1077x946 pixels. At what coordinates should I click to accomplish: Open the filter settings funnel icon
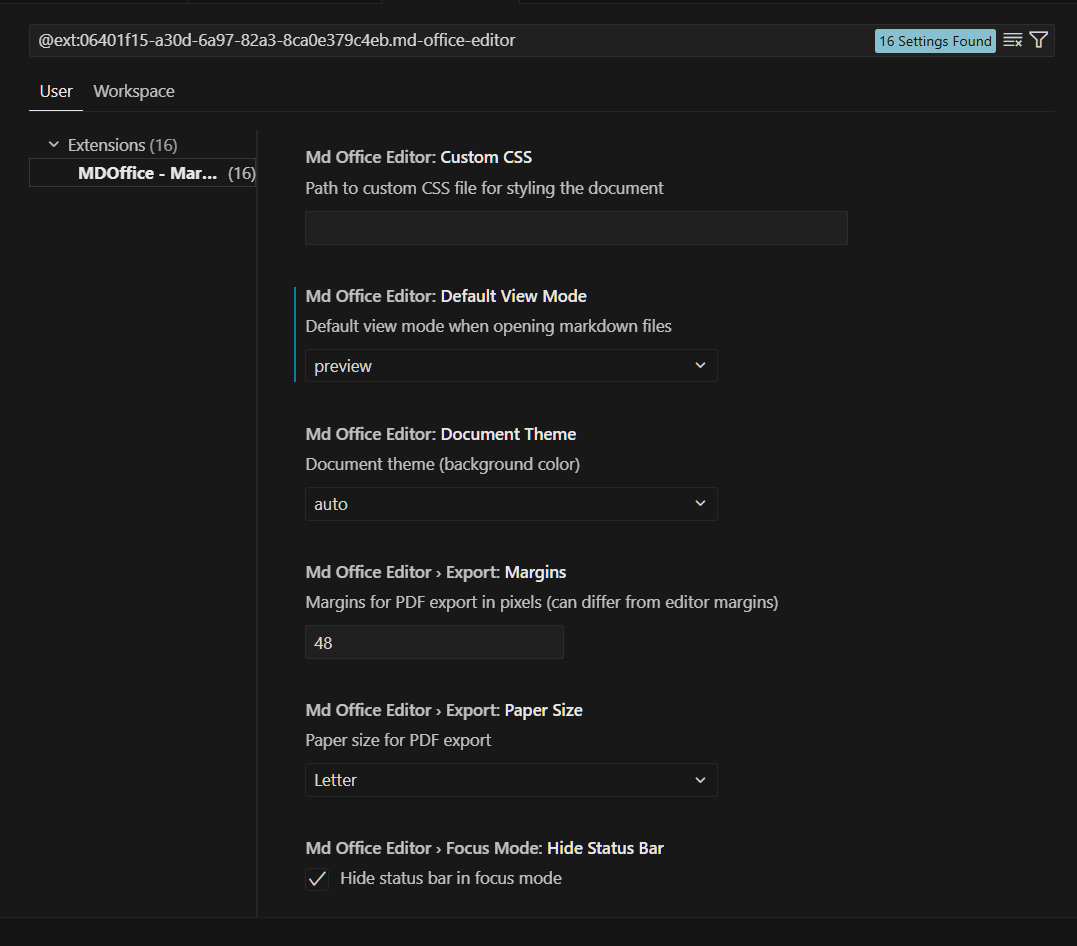coord(1038,40)
